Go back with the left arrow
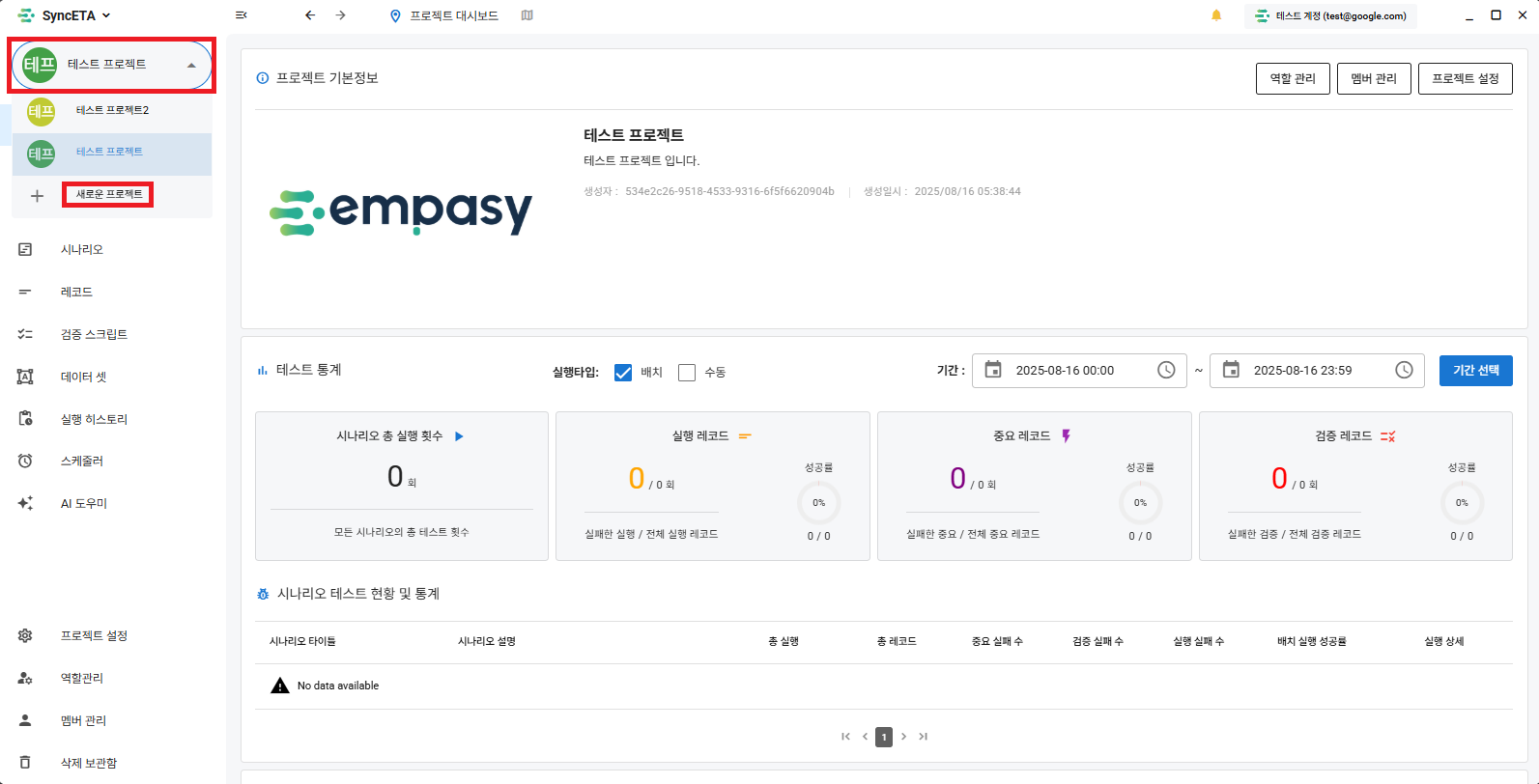 pyautogui.click(x=310, y=15)
